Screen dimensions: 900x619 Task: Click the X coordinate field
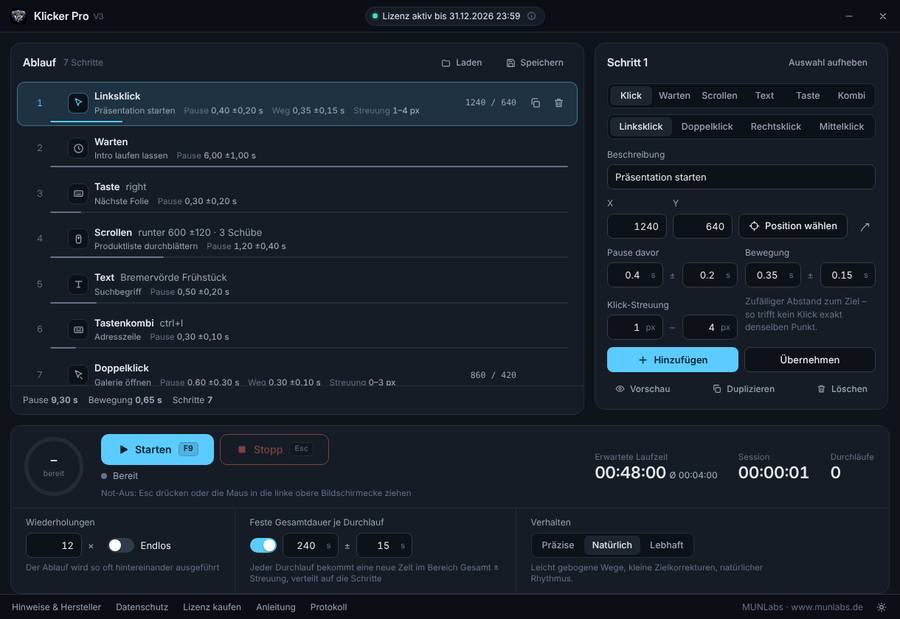click(x=637, y=226)
